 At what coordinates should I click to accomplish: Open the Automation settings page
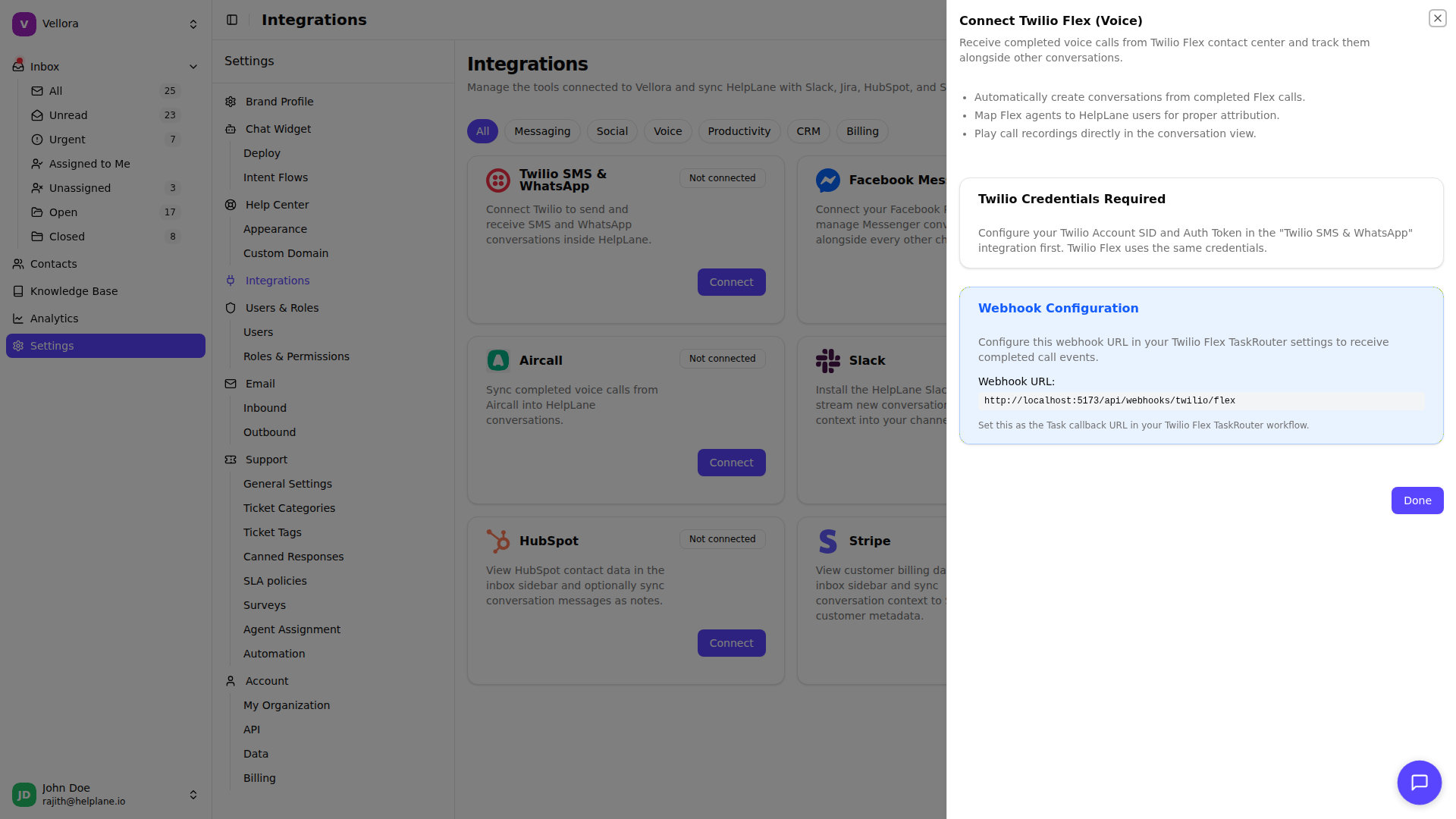274,654
